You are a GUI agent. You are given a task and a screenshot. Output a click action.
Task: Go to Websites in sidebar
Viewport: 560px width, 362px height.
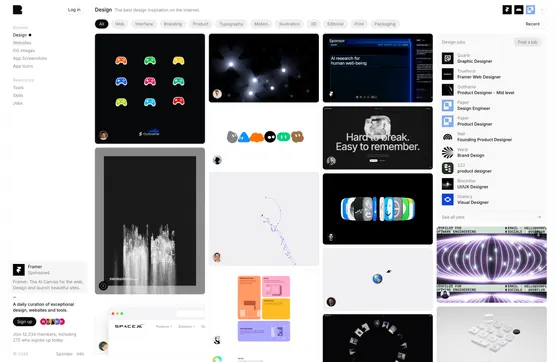pos(22,43)
